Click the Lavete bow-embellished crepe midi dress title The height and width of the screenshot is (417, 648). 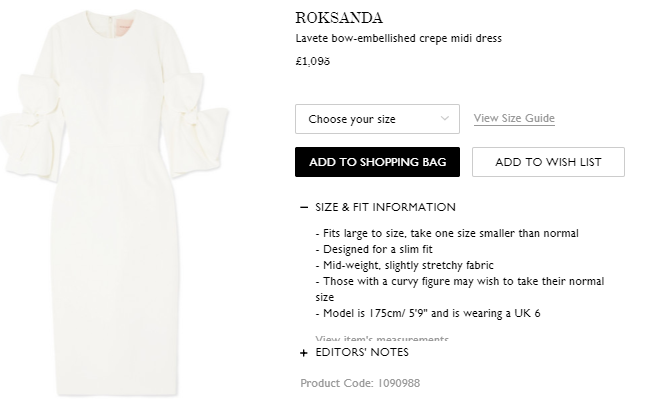(x=398, y=39)
